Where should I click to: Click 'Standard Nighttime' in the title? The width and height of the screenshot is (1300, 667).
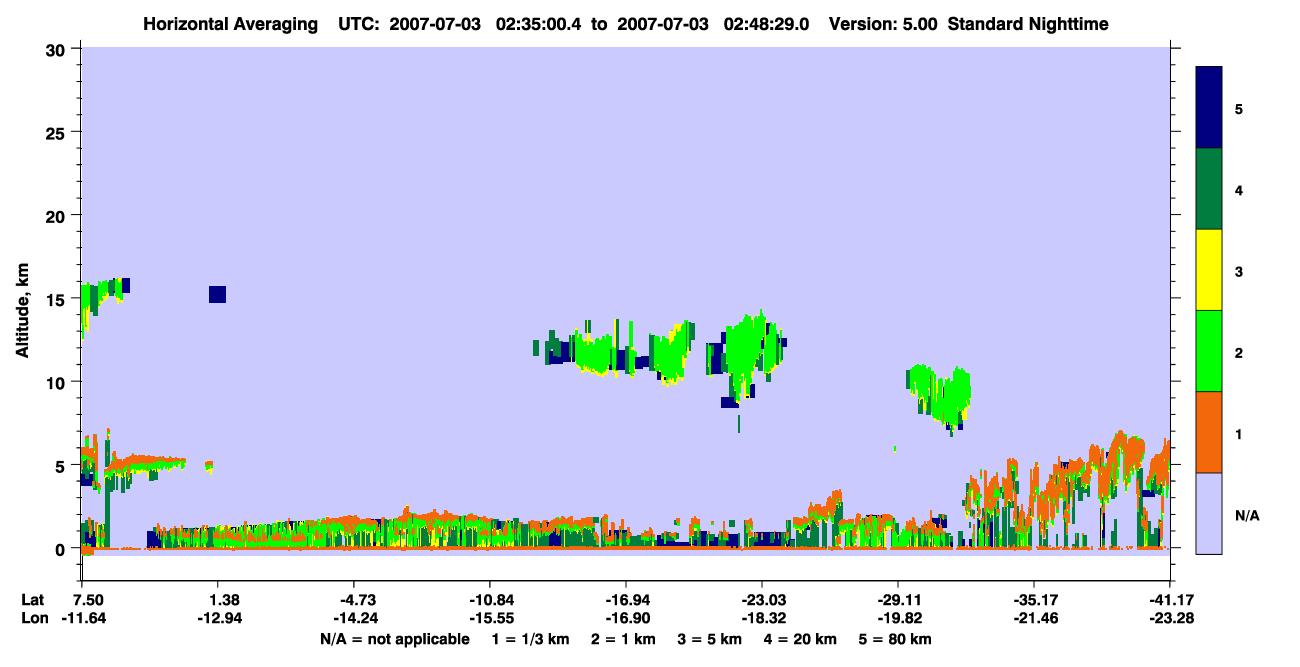point(1027,24)
